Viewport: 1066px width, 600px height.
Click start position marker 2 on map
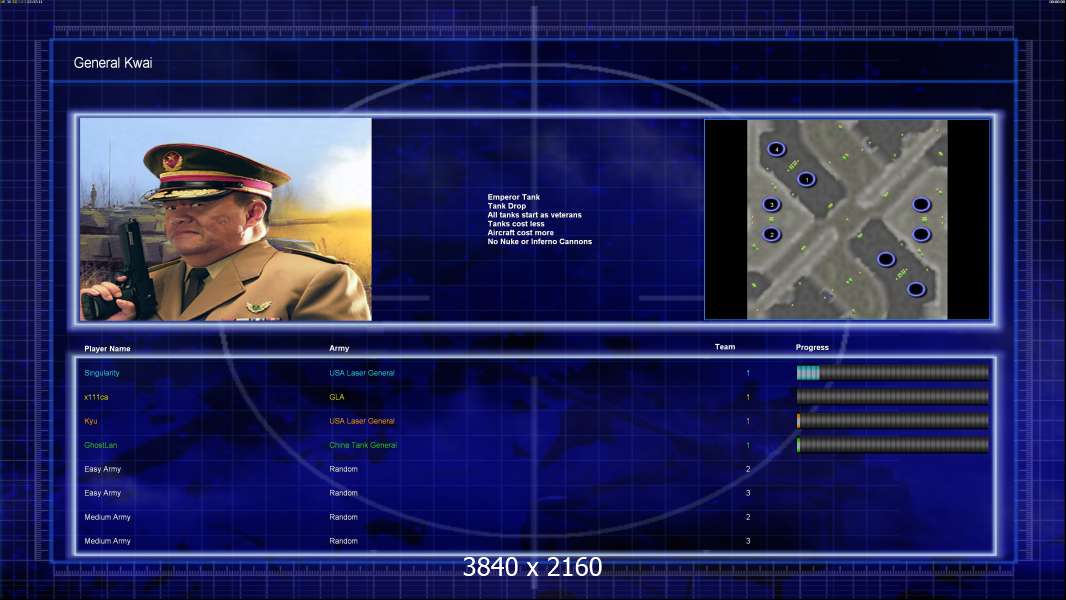pos(772,234)
